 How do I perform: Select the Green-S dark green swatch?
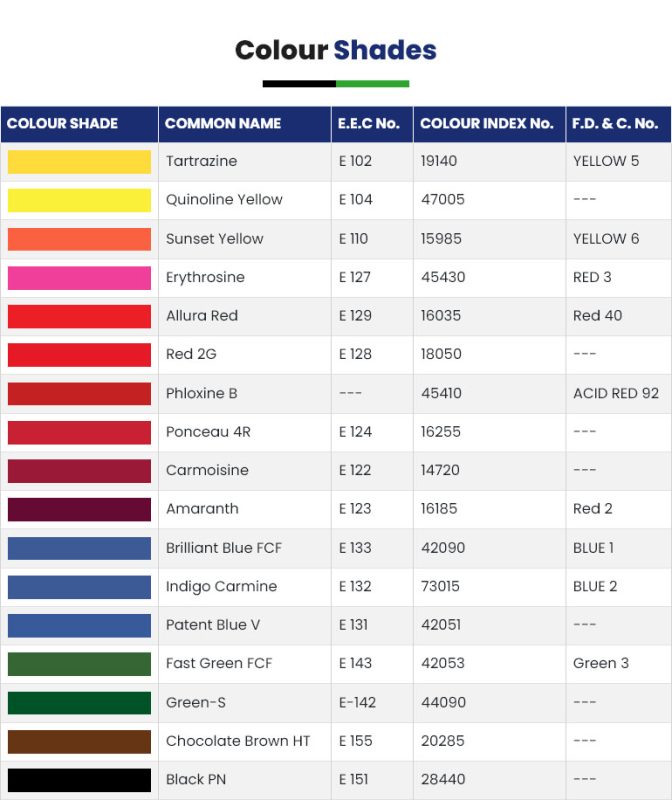tap(79, 702)
